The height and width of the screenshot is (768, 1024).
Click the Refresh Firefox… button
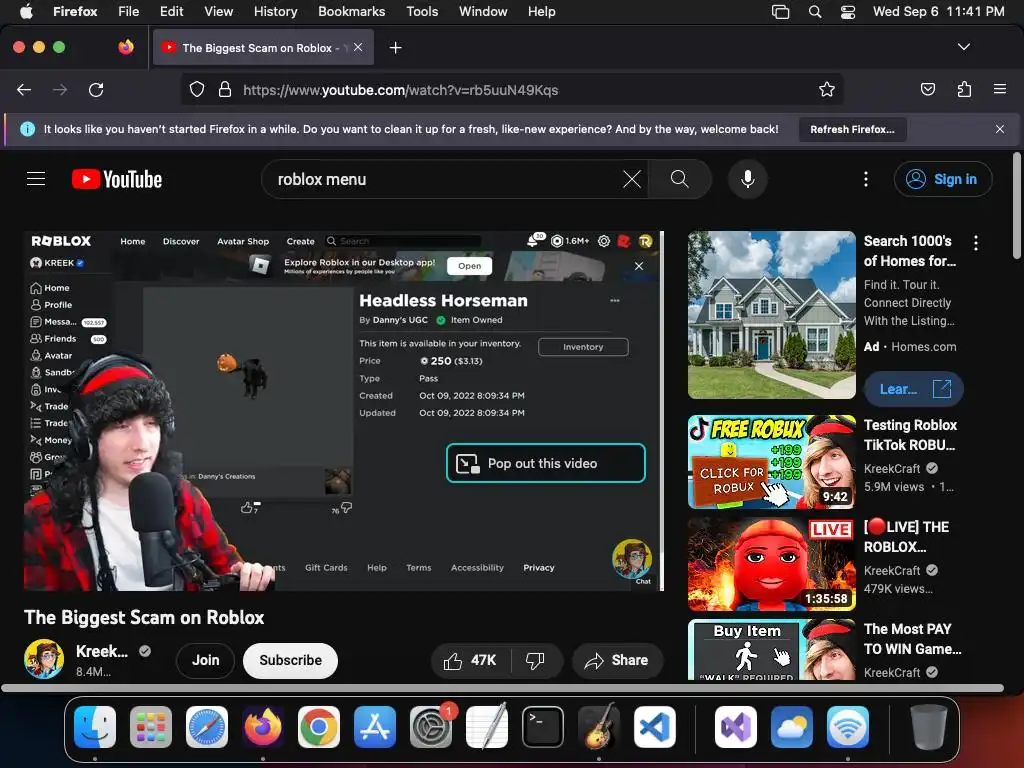(852, 129)
